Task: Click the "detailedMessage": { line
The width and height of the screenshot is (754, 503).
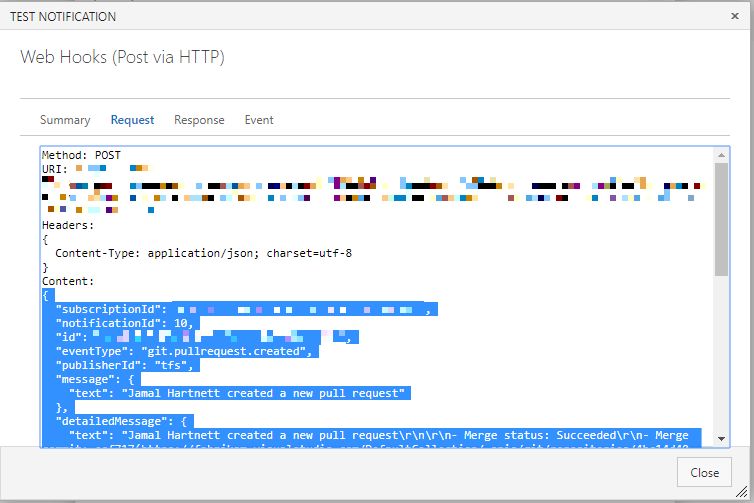Action: pyautogui.click(x=124, y=421)
